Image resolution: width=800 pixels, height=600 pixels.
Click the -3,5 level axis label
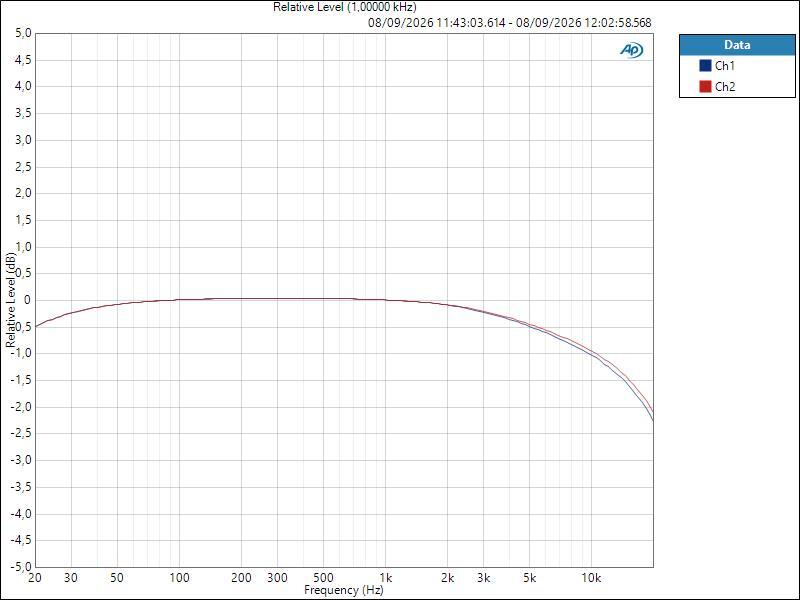[x=21, y=487]
